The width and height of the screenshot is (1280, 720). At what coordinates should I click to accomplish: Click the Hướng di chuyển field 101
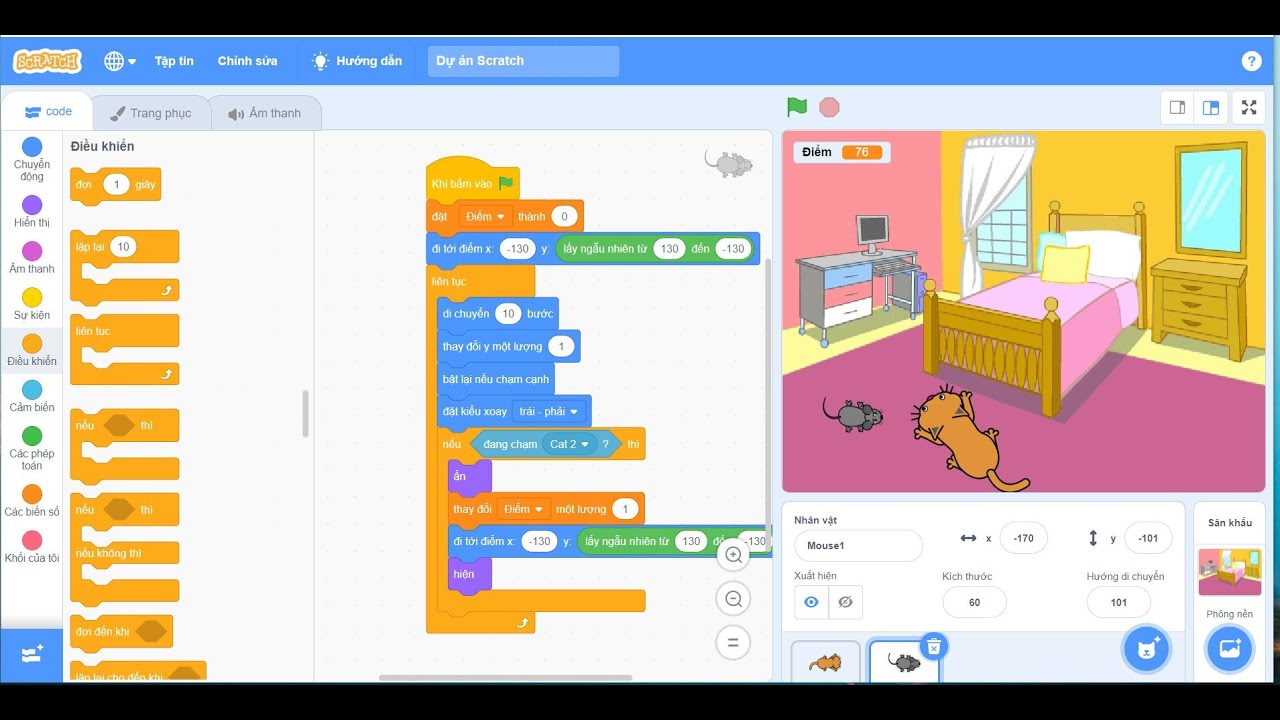(x=1119, y=602)
